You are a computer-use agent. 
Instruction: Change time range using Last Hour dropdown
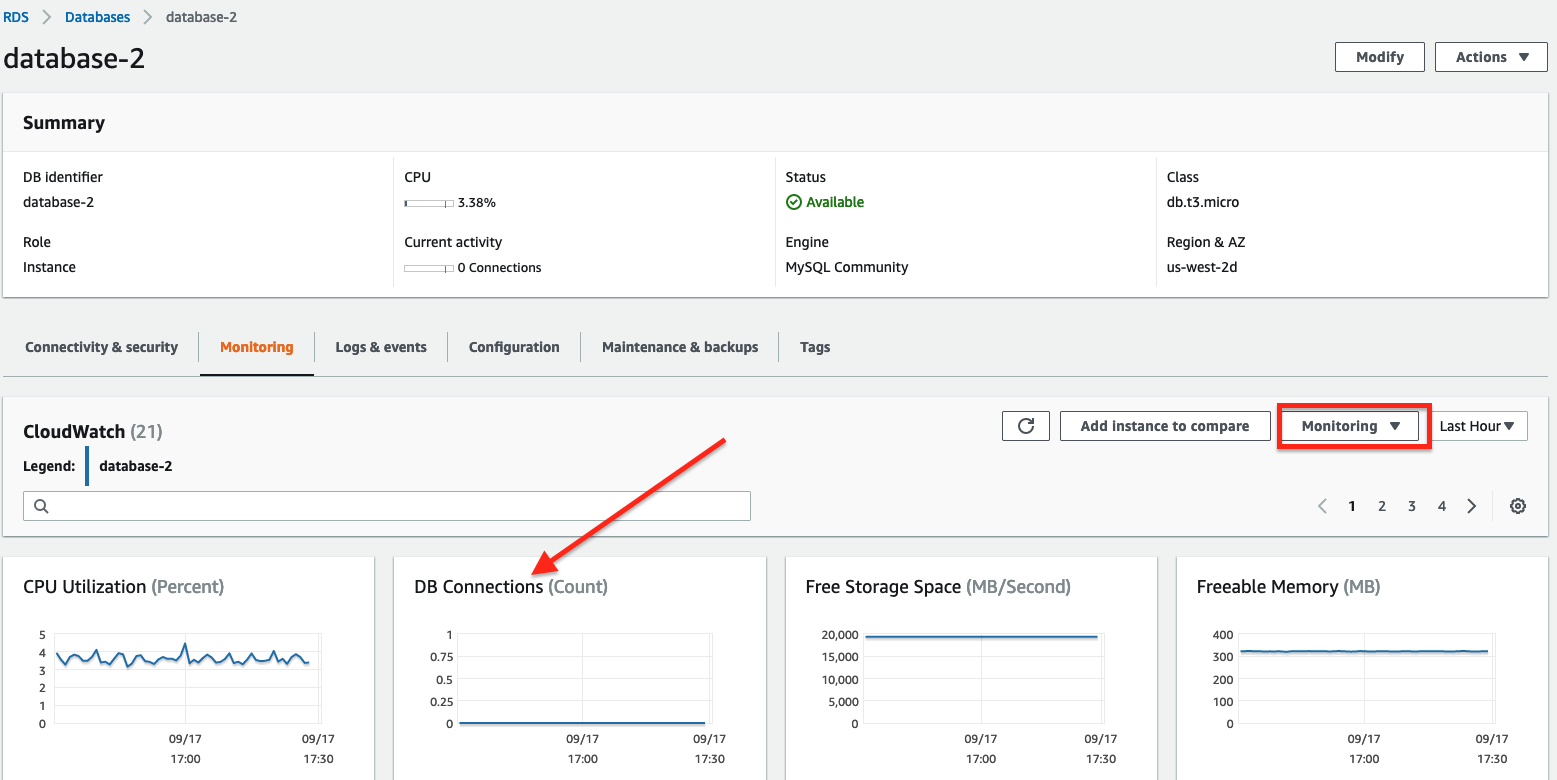(x=1478, y=425)
